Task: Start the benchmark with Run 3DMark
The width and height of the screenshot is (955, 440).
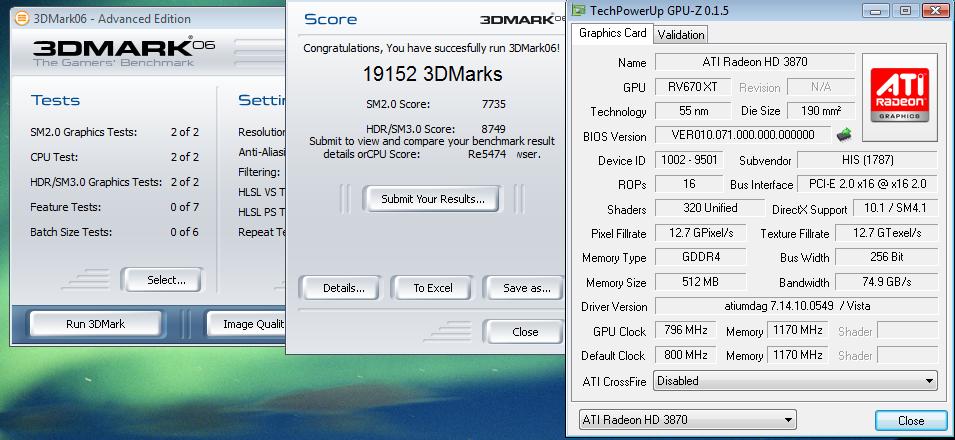Action: tap(96, 324)
